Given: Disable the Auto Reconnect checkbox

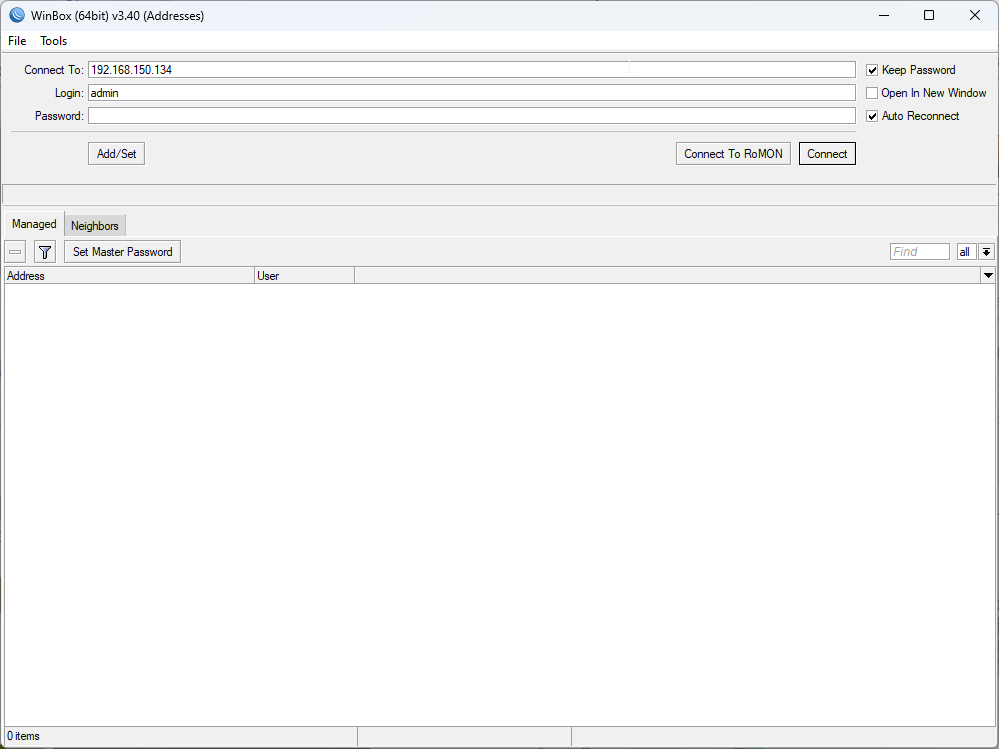Looking at the screenshot, I should pos(872,116).
